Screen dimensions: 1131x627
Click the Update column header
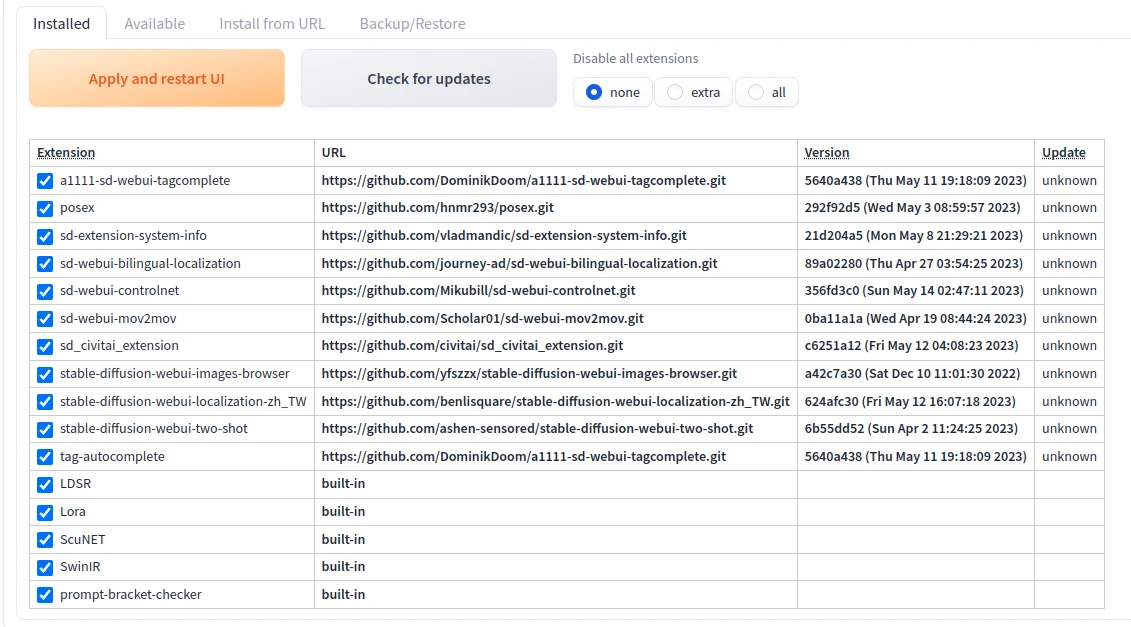(1063, 153)
